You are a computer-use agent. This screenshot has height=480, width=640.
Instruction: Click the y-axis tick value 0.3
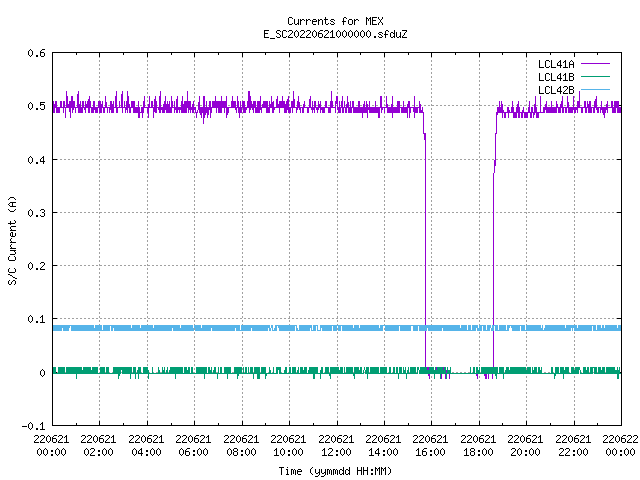[x=36, y=213]
